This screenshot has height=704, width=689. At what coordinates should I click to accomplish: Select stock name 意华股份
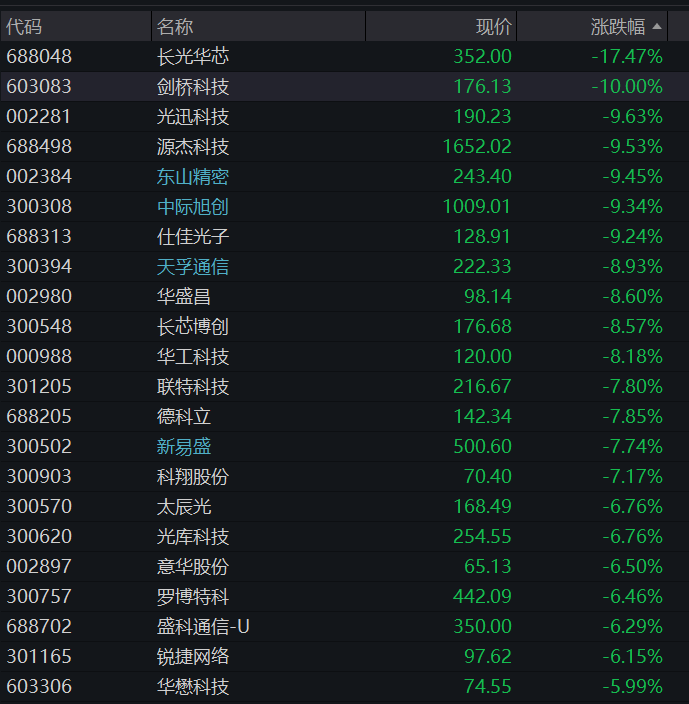pos(193,567)
